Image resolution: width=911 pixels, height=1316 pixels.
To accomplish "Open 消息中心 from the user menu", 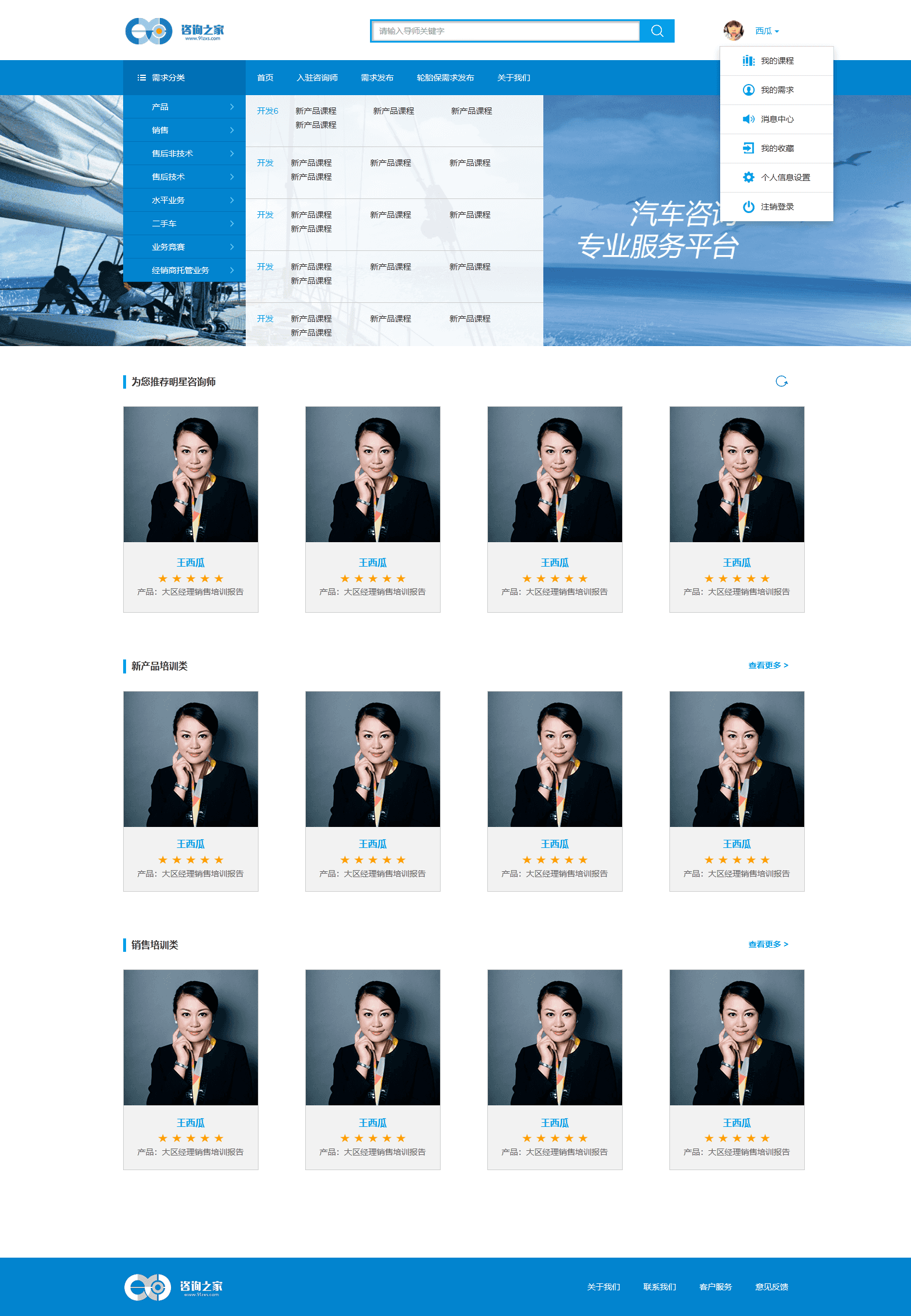I will tap(777, 119).
